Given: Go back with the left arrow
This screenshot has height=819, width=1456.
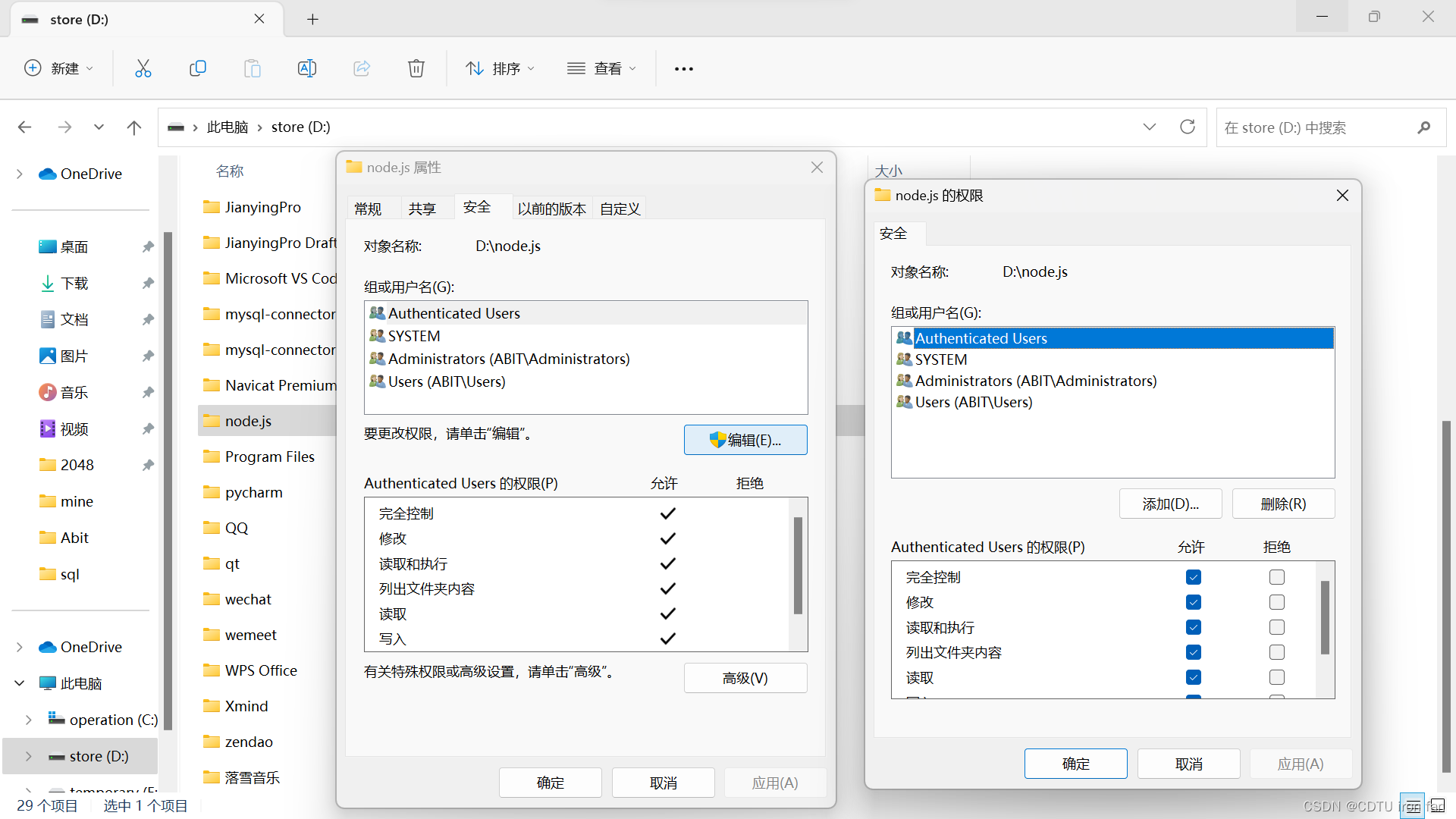Looking at the screenshot, I should (24, 127).
